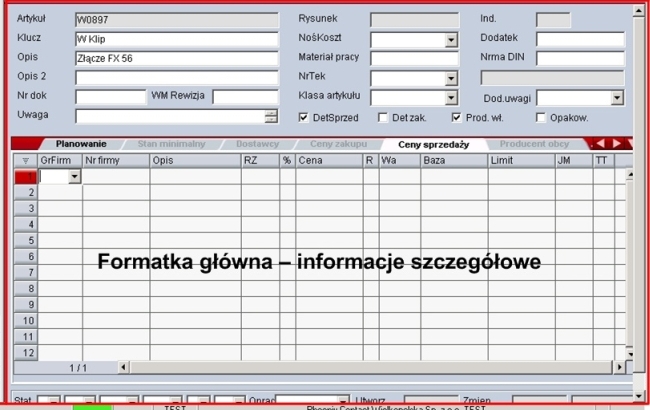
Task: Switch to the Planowanie tab
Action: [x=81, y=144]
